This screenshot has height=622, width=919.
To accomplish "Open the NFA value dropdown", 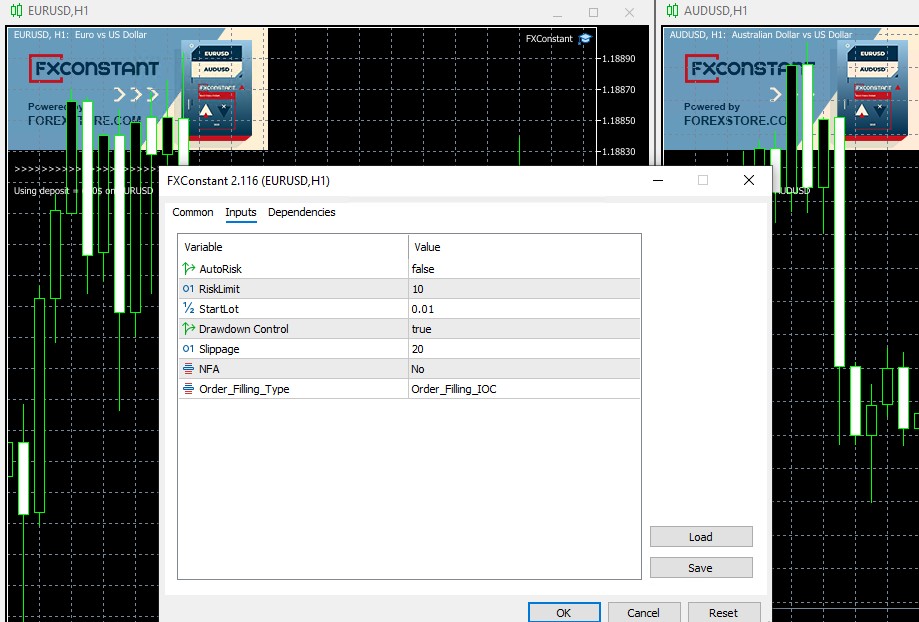I will coord(524,369).
